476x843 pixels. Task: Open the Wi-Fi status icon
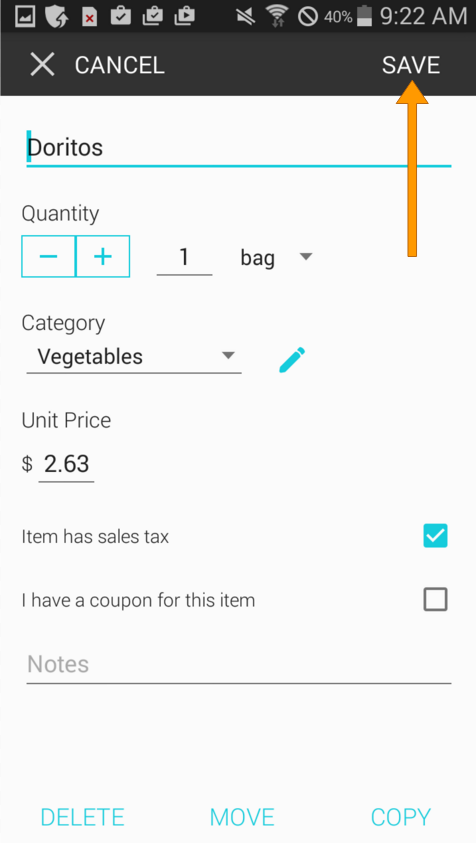point(278,16)
